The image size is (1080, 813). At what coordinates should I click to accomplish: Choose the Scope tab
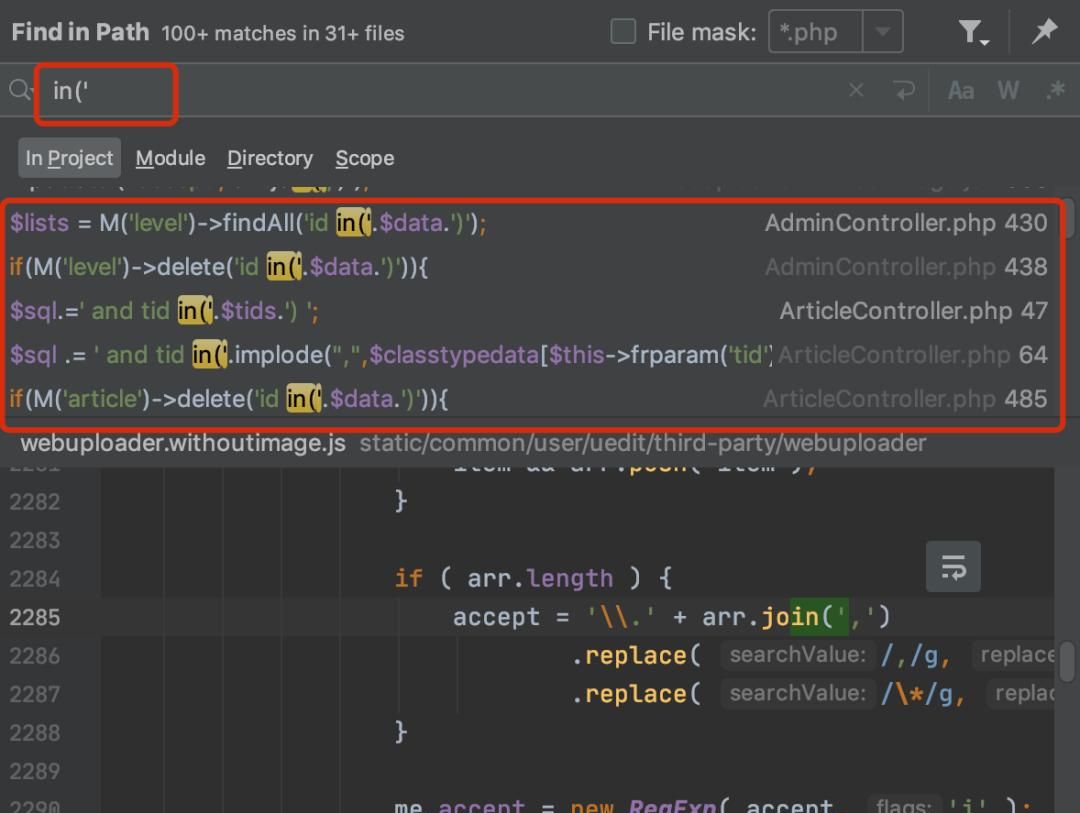(x=364, y=158)
